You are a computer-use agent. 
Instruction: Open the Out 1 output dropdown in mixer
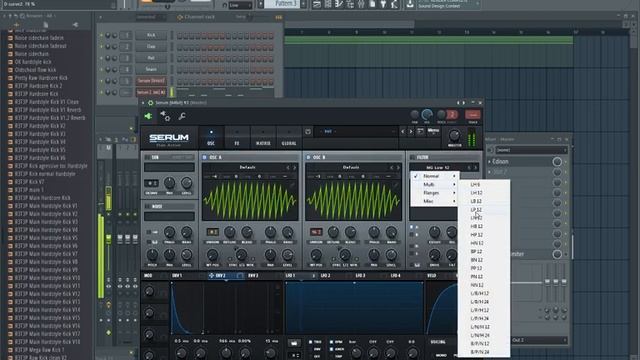539,340
